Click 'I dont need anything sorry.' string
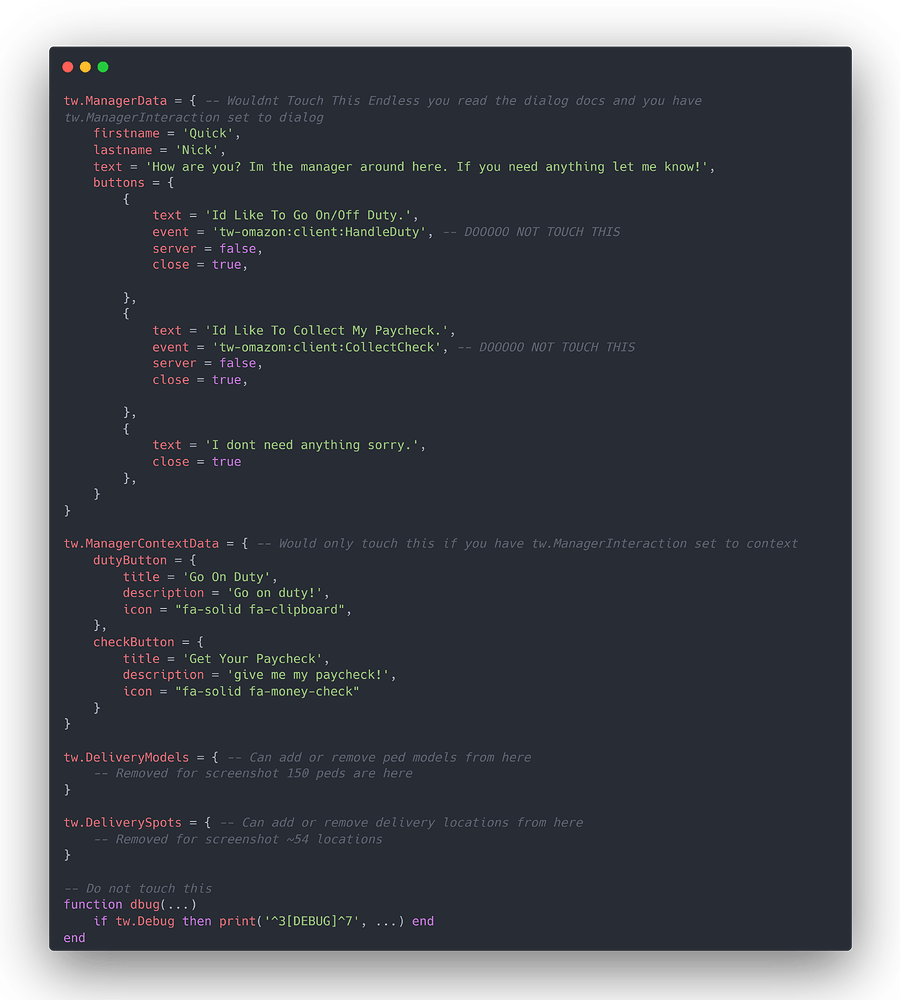 [x=312, y=445]
